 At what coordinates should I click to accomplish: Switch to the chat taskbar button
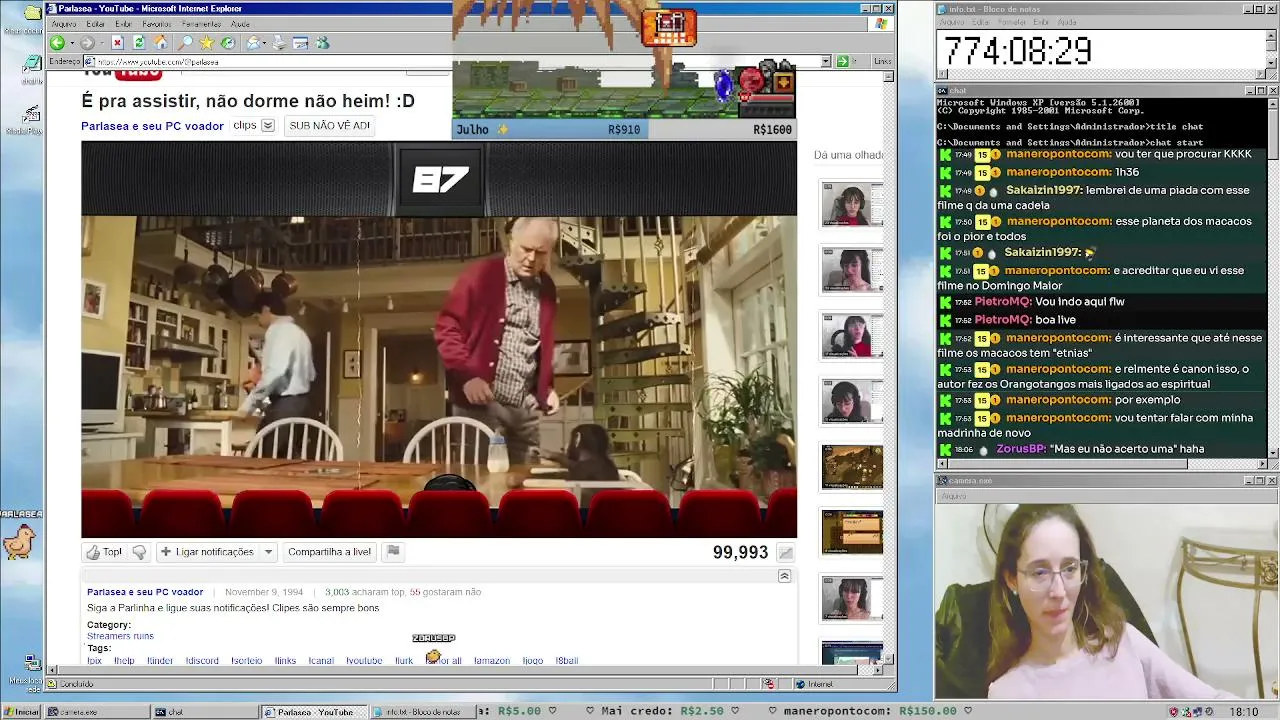click(x=205, y=712)
